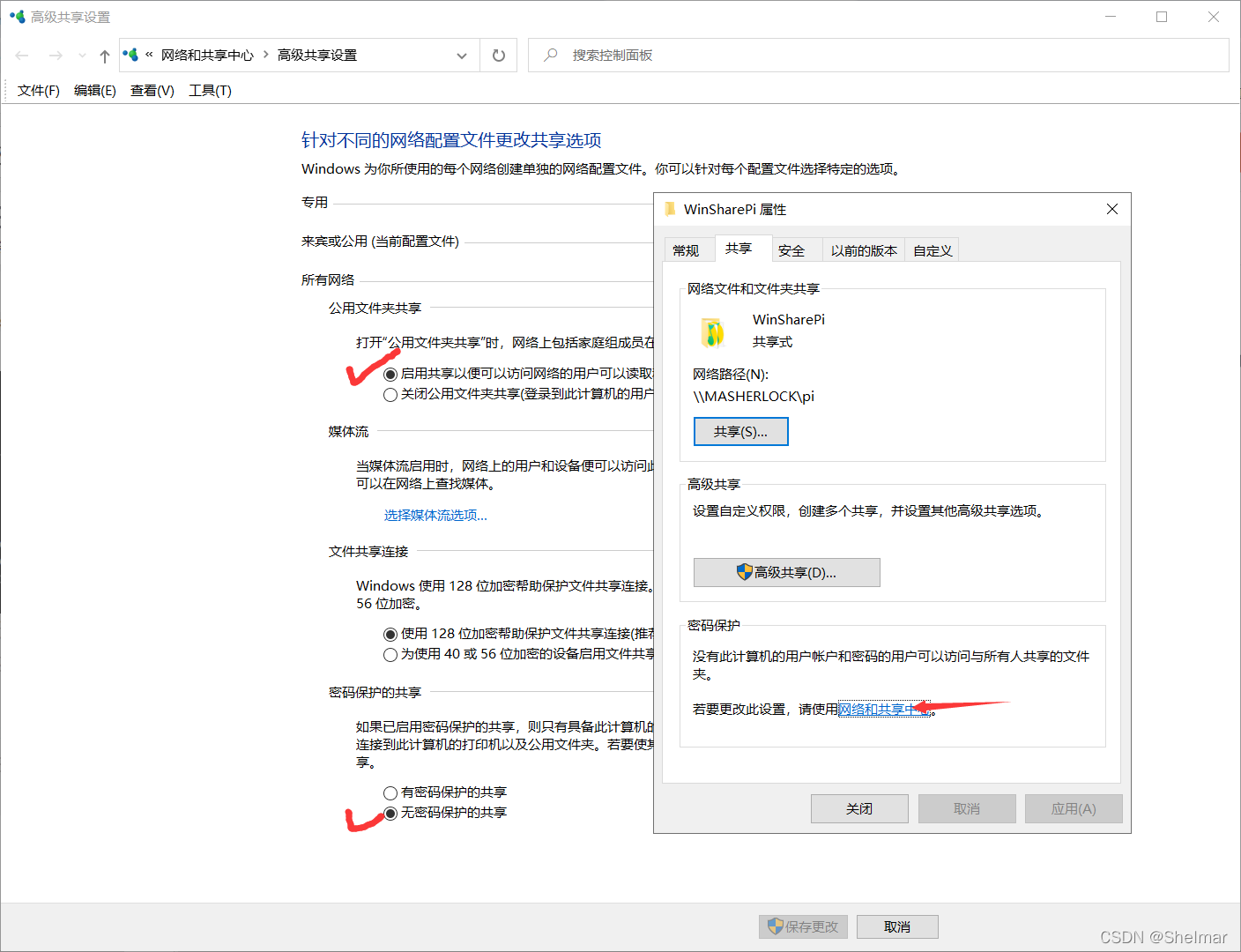Open the 编辑(E) menu
The image size is (1241, 952).
(95, 90)
